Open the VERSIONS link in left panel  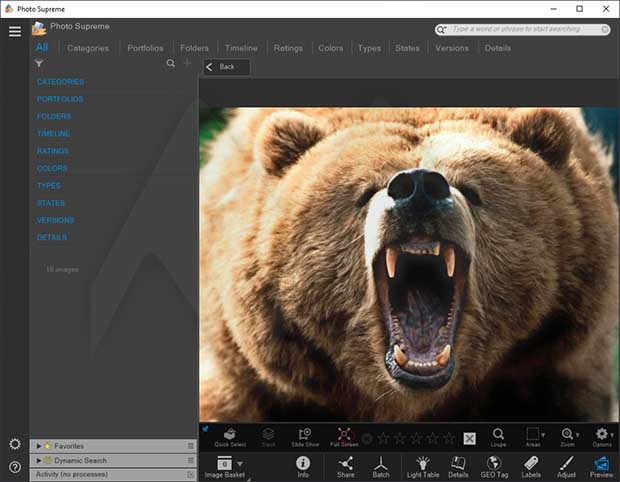pos(55,220)
